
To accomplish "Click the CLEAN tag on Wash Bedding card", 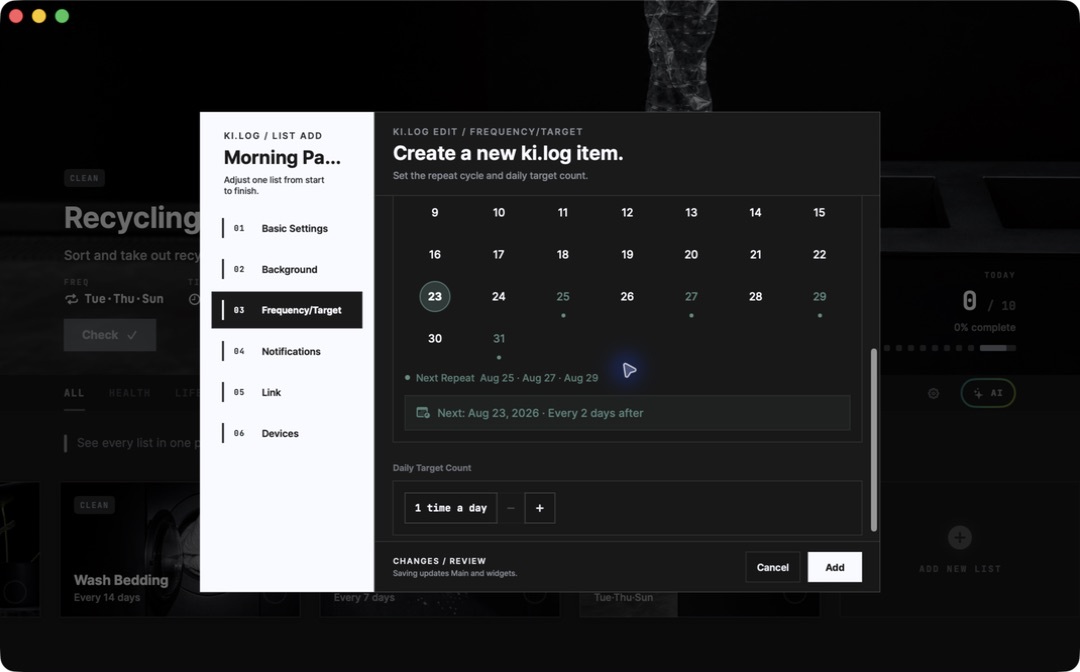I will pyautogui.click(x=94, y=505).
